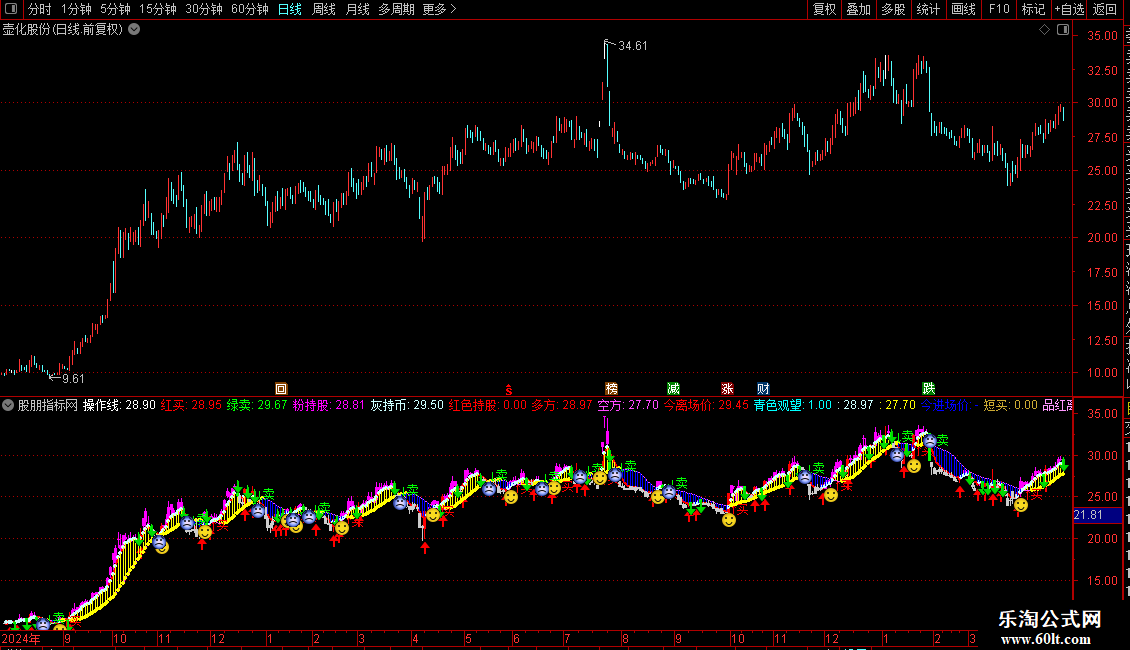The height and width of the screenshot is (650, 1130).
Task: Click the 操作线: 28.90 indicator value
Action: (119, 405)
